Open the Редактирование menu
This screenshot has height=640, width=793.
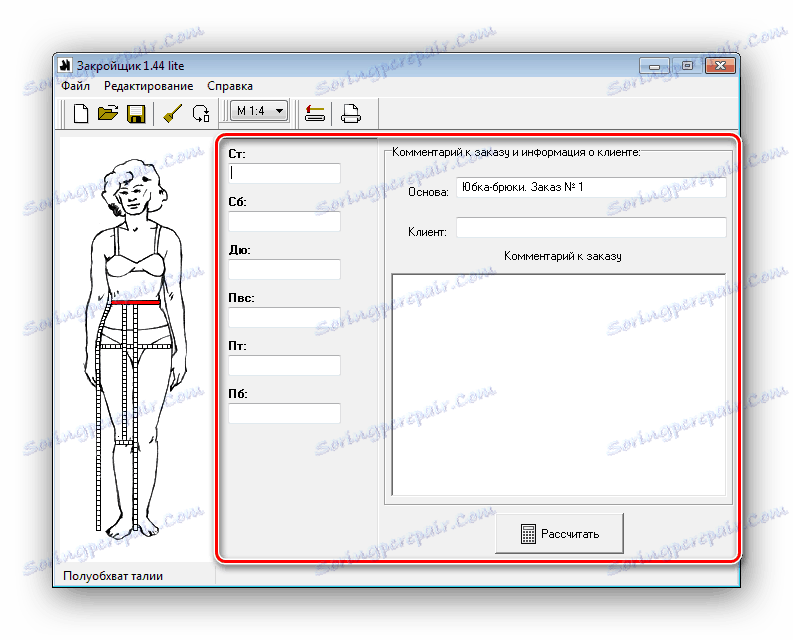149,86
